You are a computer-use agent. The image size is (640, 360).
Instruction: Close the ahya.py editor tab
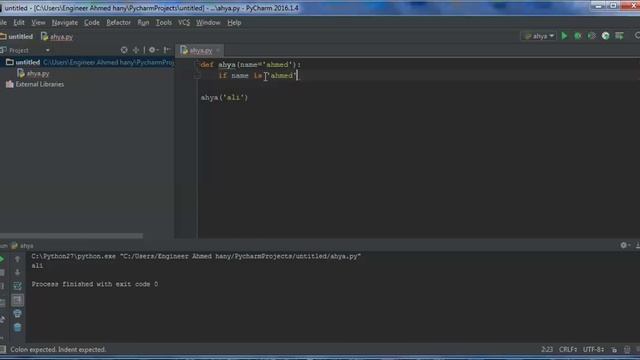coord(218,50)
